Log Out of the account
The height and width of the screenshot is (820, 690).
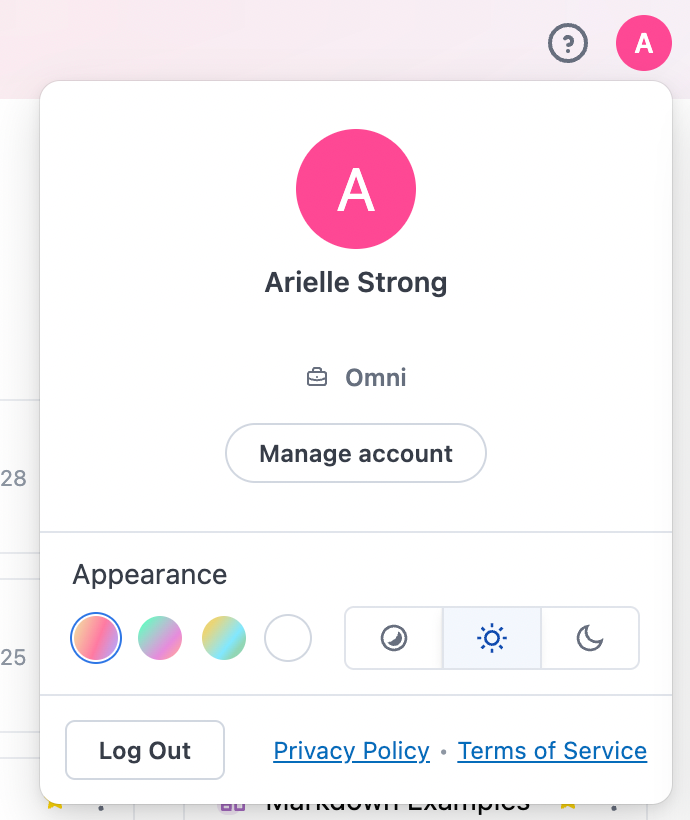point(144,750)
